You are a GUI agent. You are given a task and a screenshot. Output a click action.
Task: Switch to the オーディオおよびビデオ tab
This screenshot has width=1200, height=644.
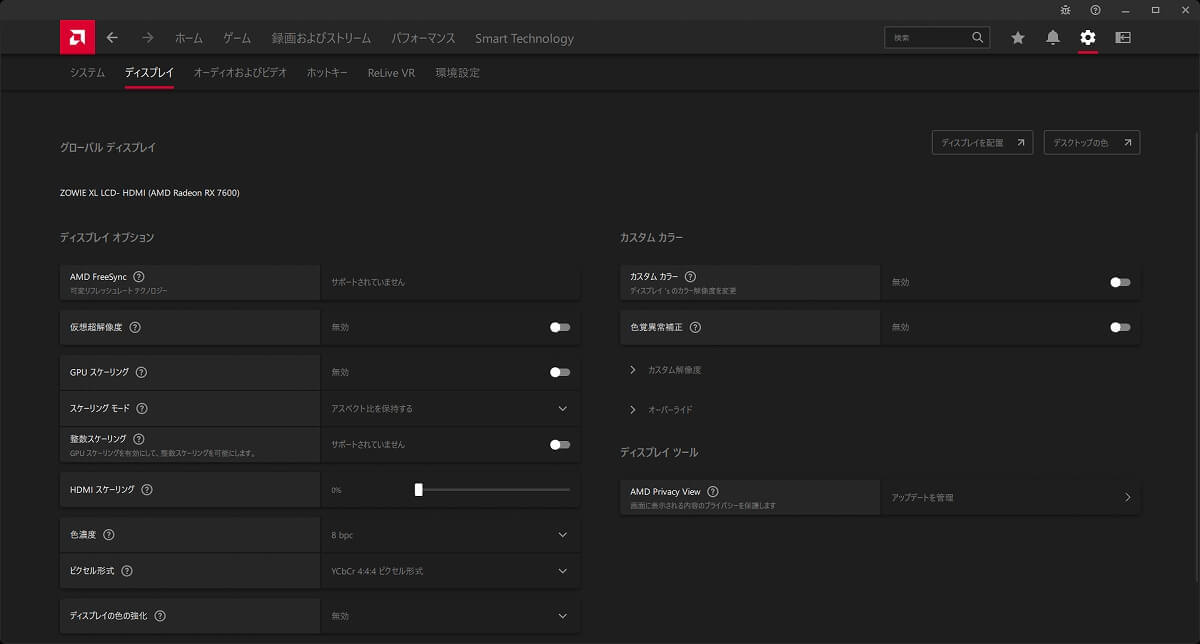click(240, 73)
